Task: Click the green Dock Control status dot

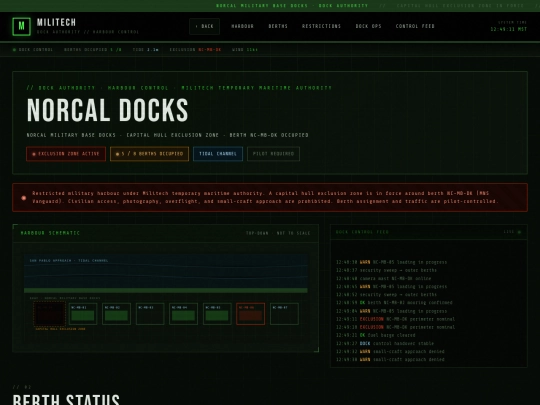Action: tap(14, 50)
